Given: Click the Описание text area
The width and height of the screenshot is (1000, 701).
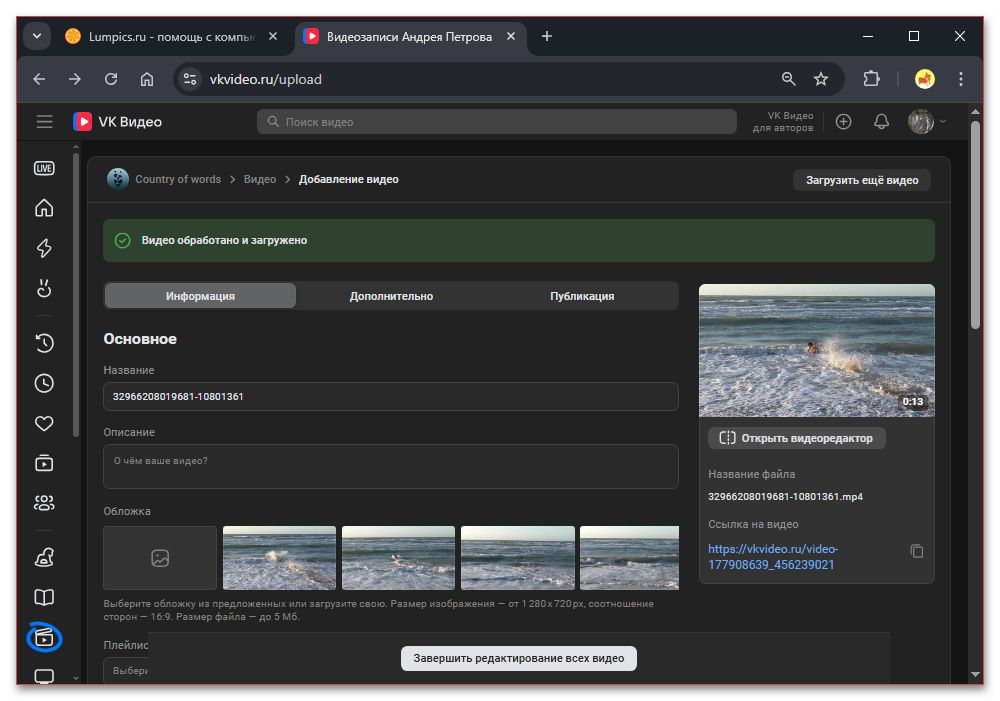Looking at the screenshot, I should point(390,466).
